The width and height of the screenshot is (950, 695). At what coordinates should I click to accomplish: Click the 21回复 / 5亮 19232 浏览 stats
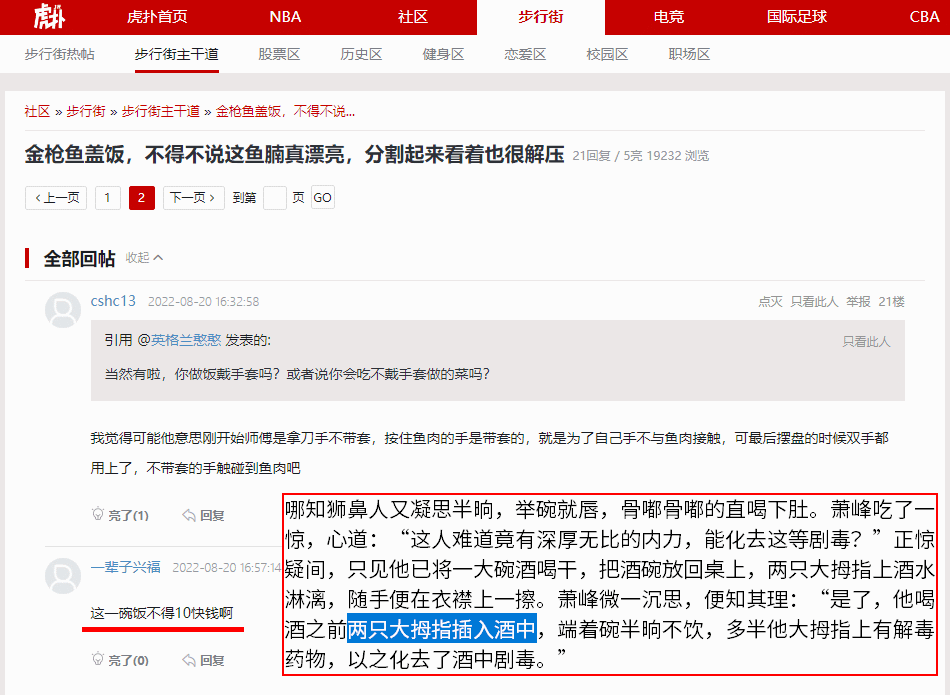pyautogui.click(x=640, y=156)
